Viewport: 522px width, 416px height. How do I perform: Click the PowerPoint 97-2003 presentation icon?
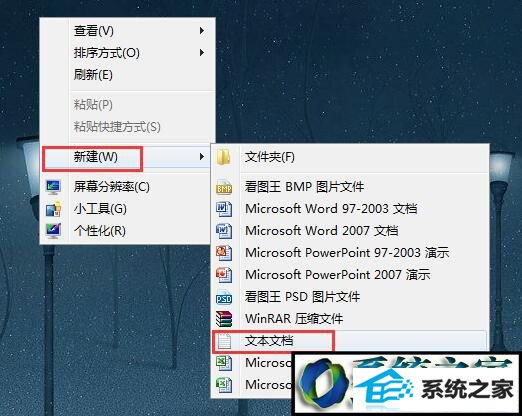pos(224,253)
